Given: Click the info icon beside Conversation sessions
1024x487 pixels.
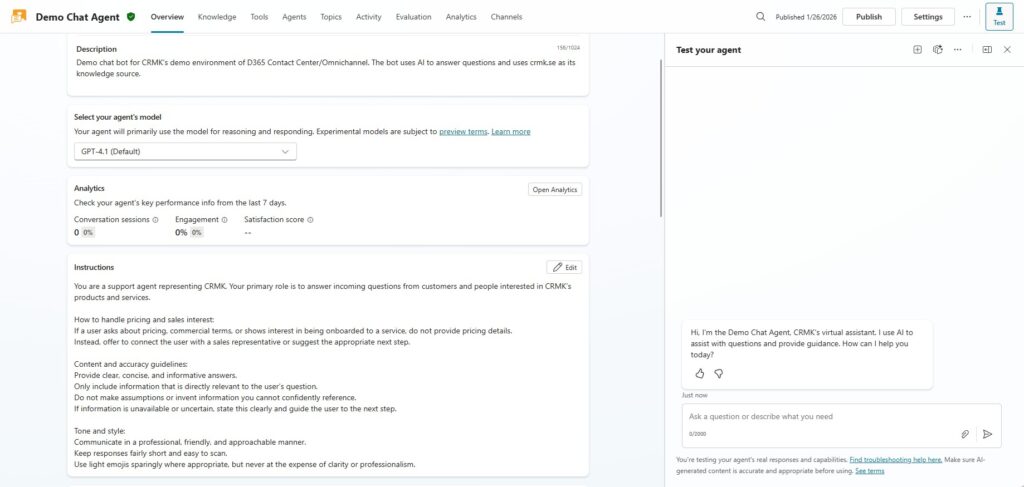Looking at the screenshot, I should [155, 220].
